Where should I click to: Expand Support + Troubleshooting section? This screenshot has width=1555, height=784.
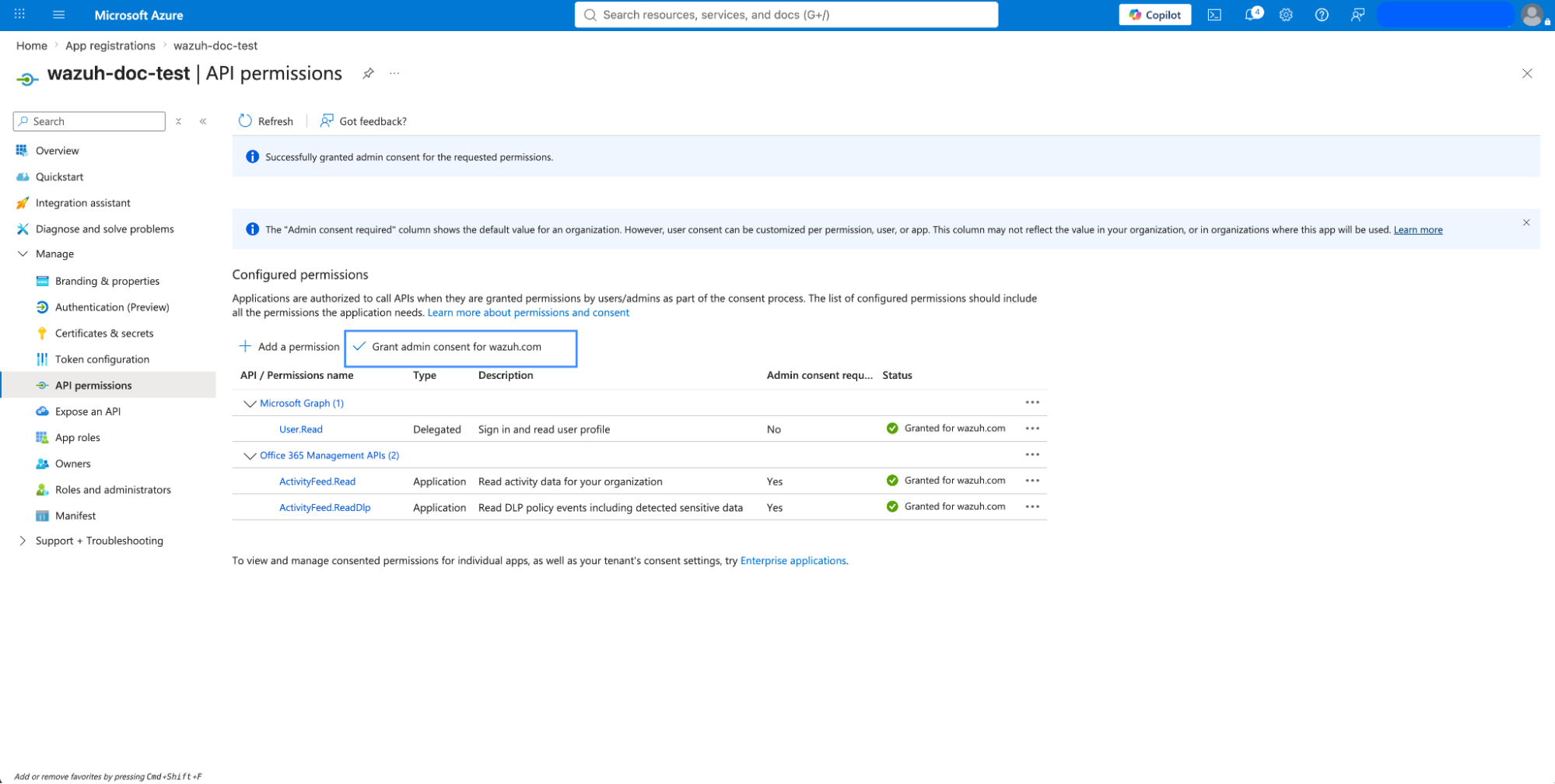coord(23,541)
